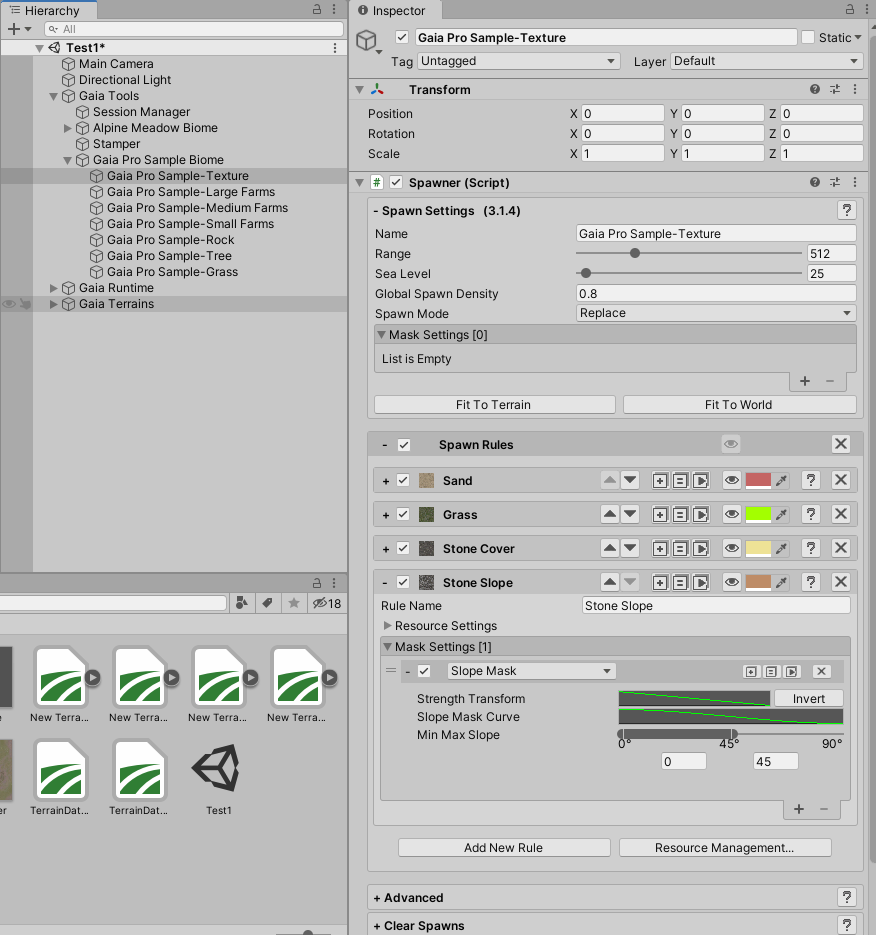876x935 pixels.
Task: Uncheck the Sand rule checkbox
Action: click(x=403, y=480)
